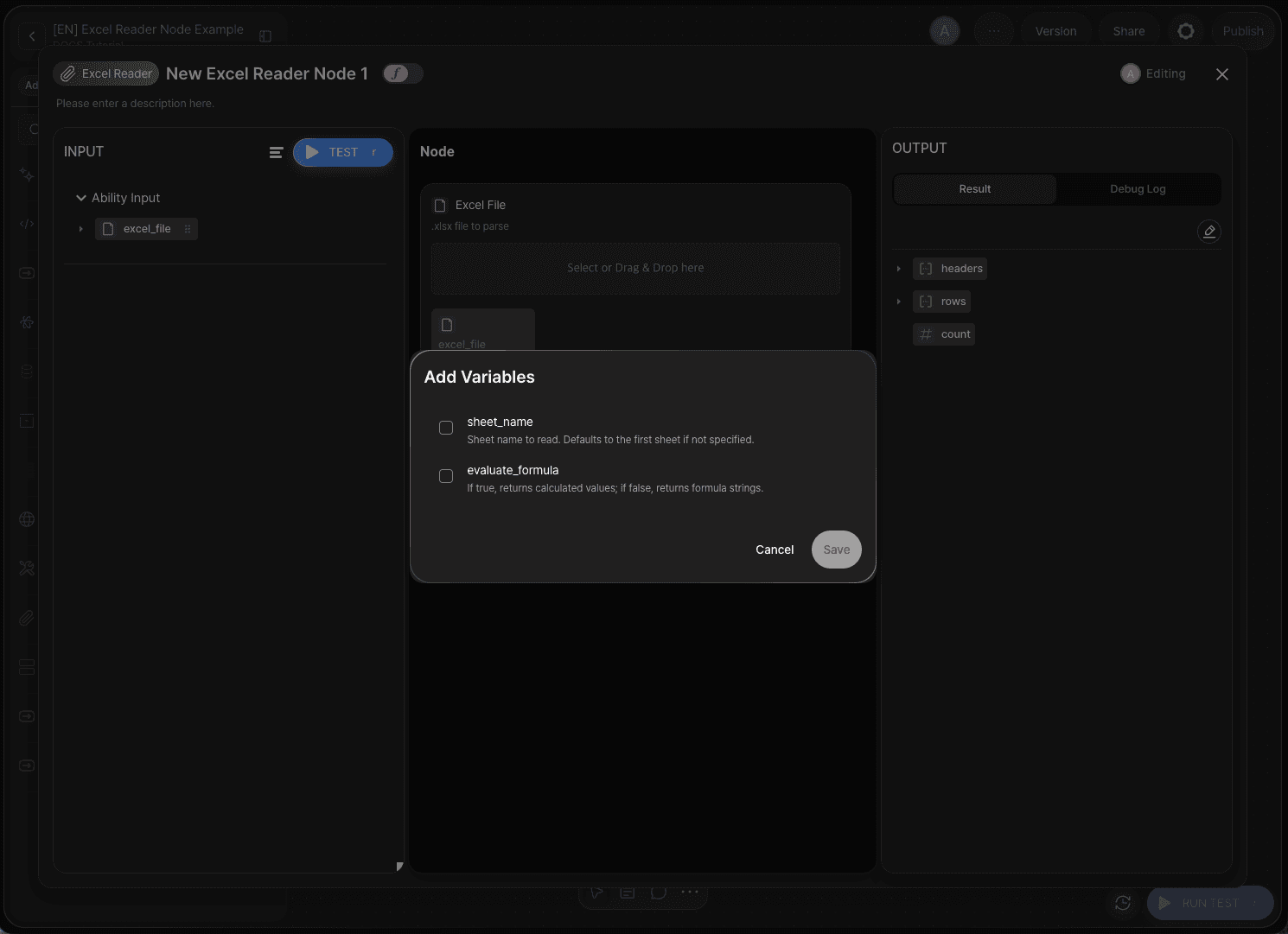This screenshot has width=1288, height=934.
Task: Collapse the Ability Input section
Action: click(x=81, y=198)
